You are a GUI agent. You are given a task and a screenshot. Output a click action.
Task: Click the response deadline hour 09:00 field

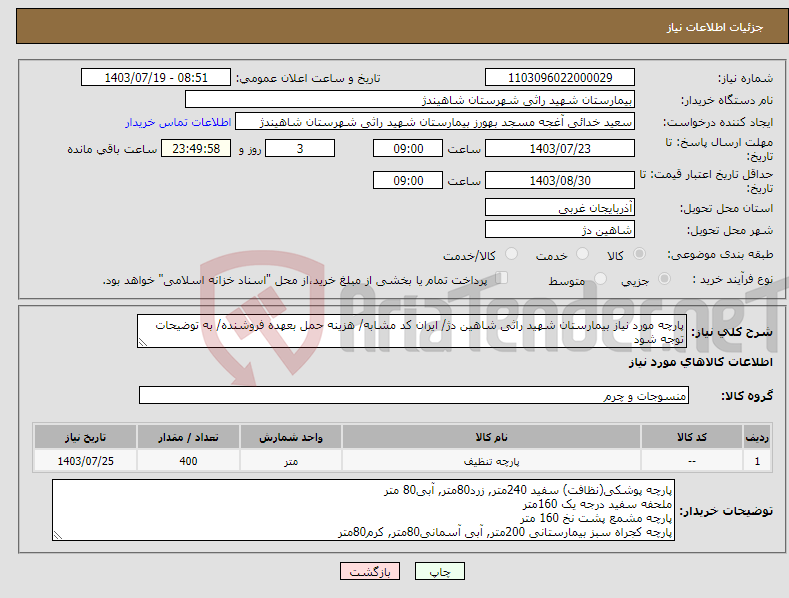(408, 148)
